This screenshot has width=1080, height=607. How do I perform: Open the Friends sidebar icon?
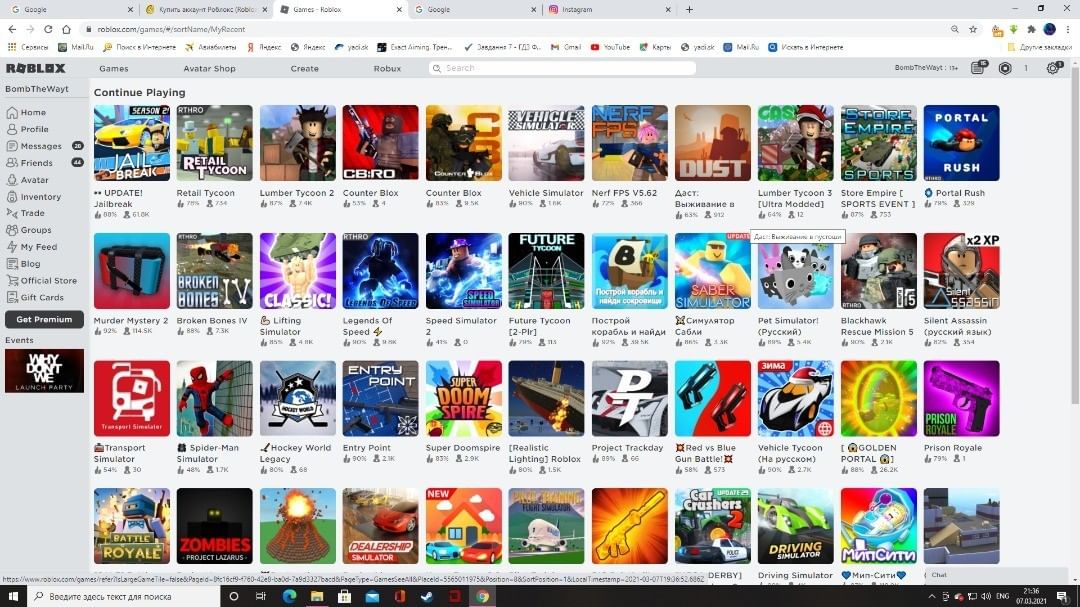(x=12, y=163)
